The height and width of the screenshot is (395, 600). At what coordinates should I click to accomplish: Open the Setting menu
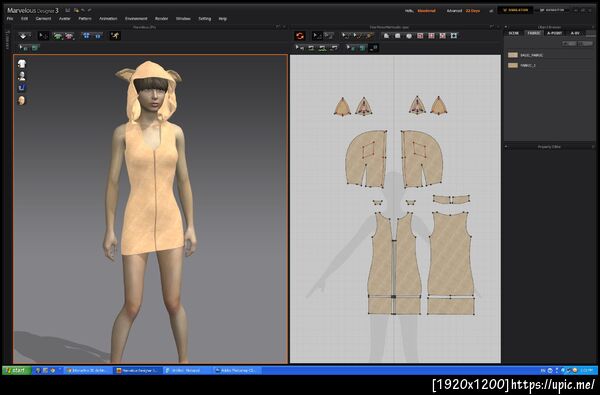pos(204,18)
